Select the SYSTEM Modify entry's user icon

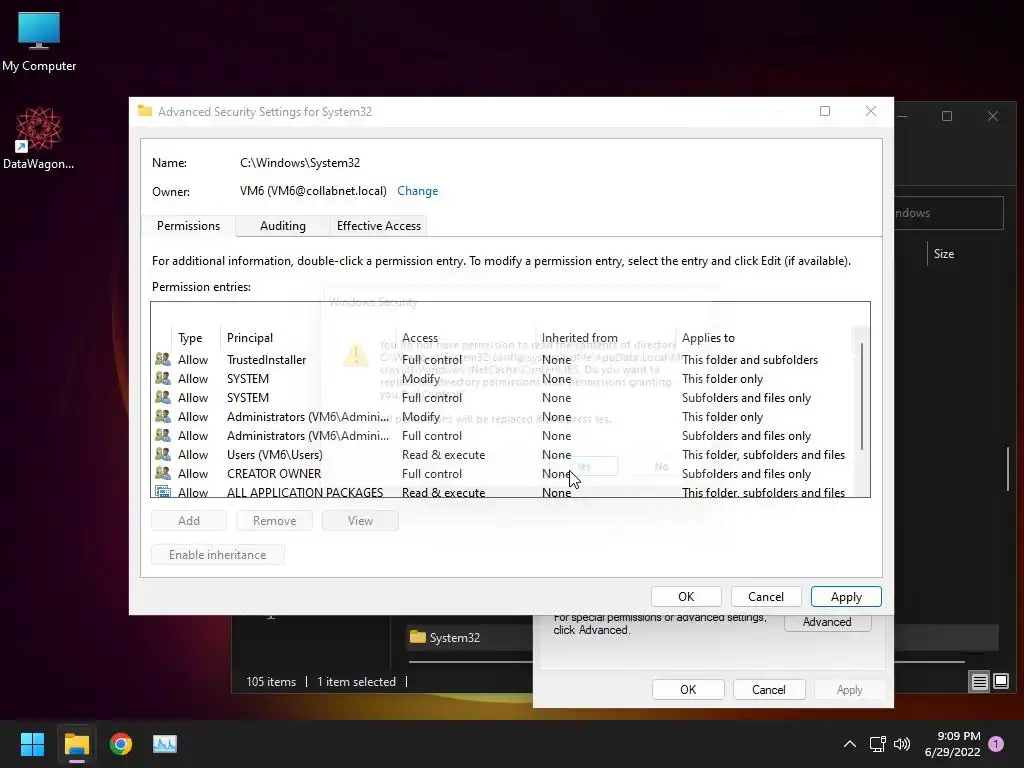163,378
